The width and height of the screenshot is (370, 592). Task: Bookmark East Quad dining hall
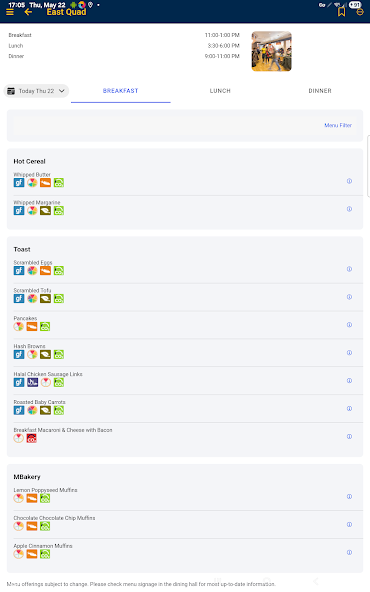click(x=342, y=12)
